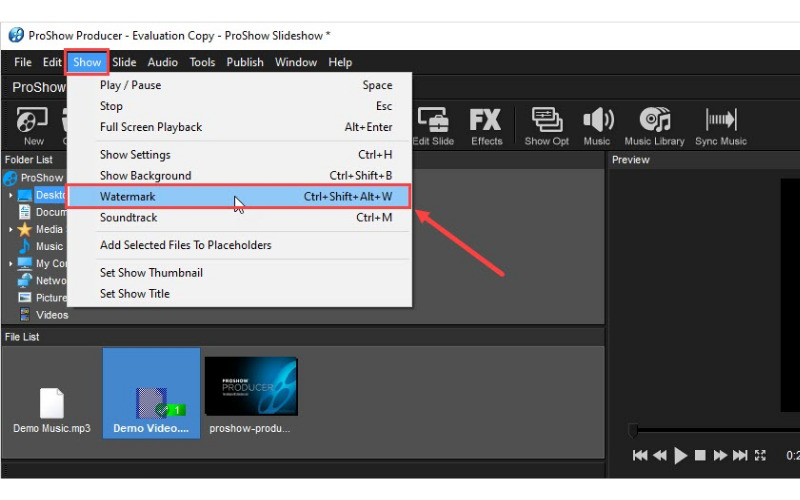
Task: Open the Tools menu
Action: click(202, 62)
